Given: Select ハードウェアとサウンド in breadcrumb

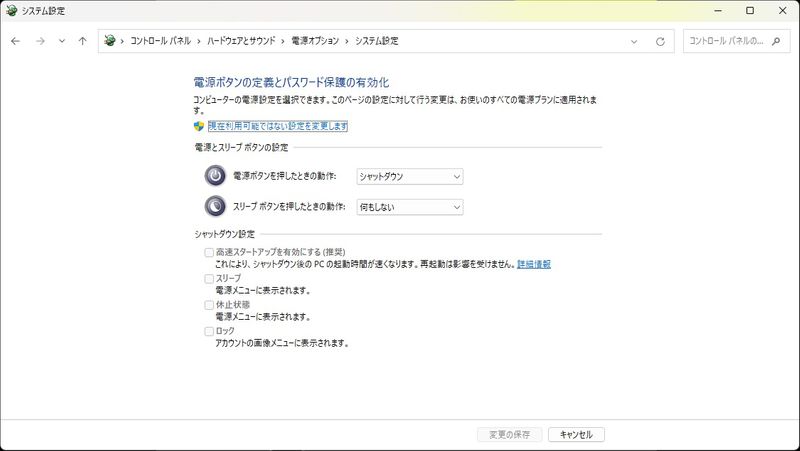Looking at the screenshot, I should (x=242, y=41).
